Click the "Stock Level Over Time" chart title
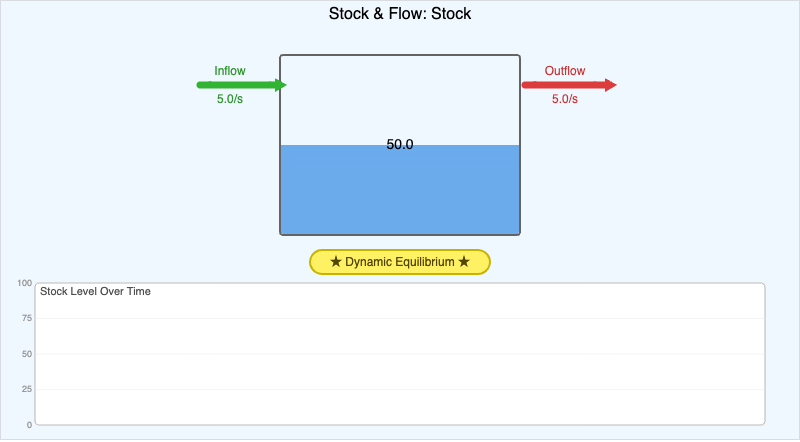800x442 pixels. pyautogui.click(x=95, y=291)
